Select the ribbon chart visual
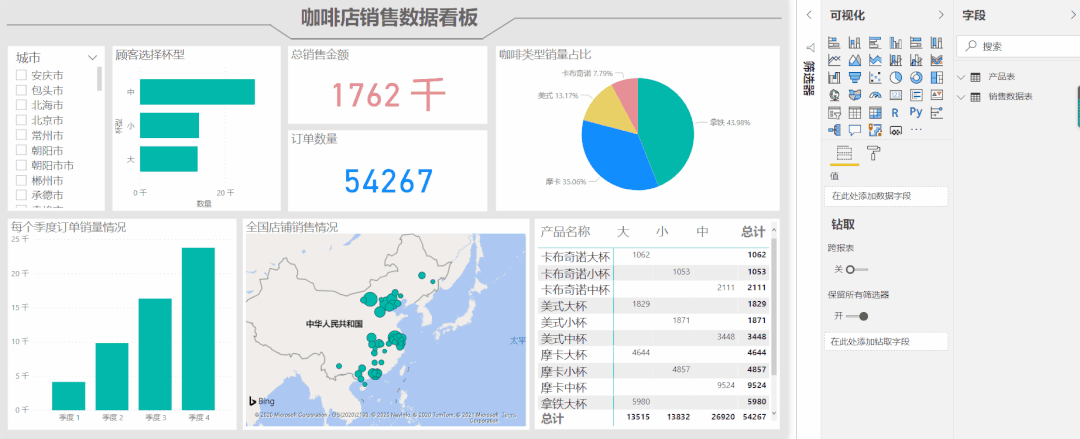Image resolution: width=1080 pixels, height=439 pixels. pyautogui.click(x=937, y=60)
